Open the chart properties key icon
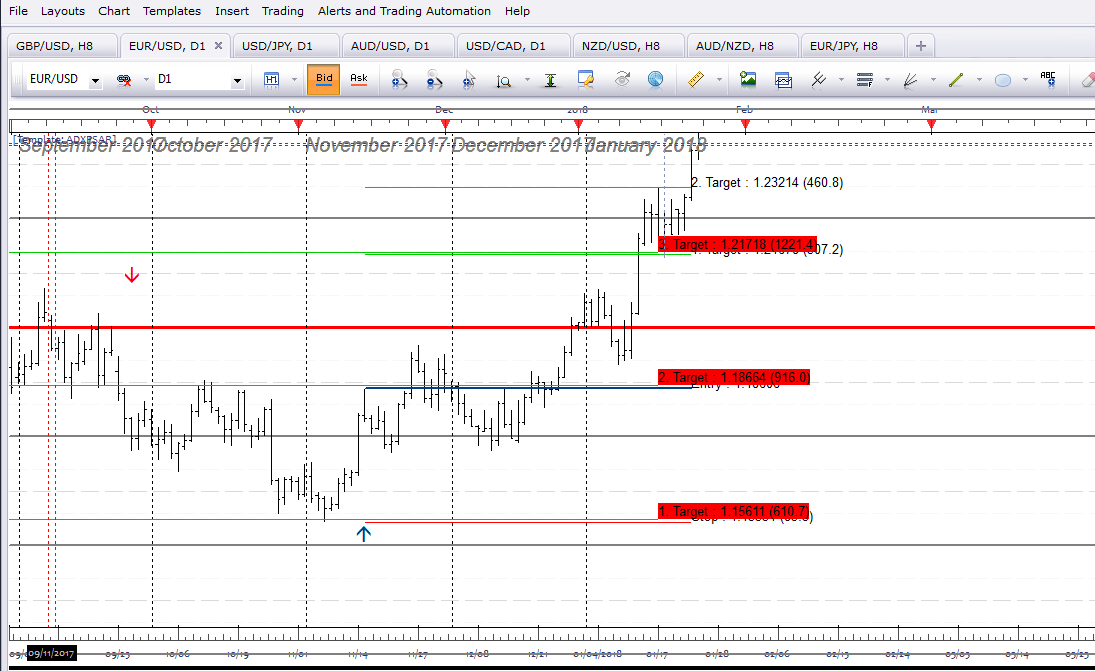1095x671 pixels. 585,79
